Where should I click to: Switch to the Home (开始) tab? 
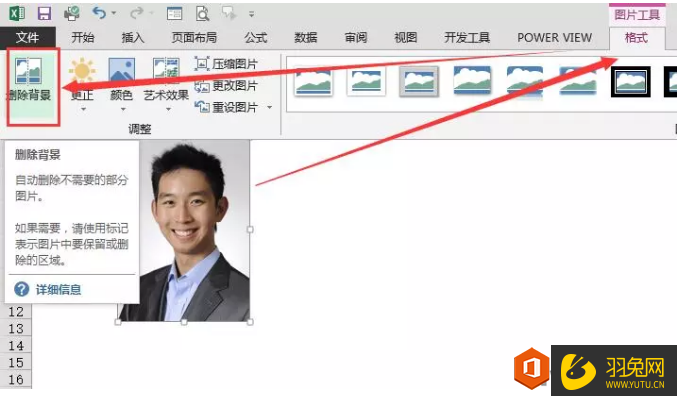click(x=82, y=38)
